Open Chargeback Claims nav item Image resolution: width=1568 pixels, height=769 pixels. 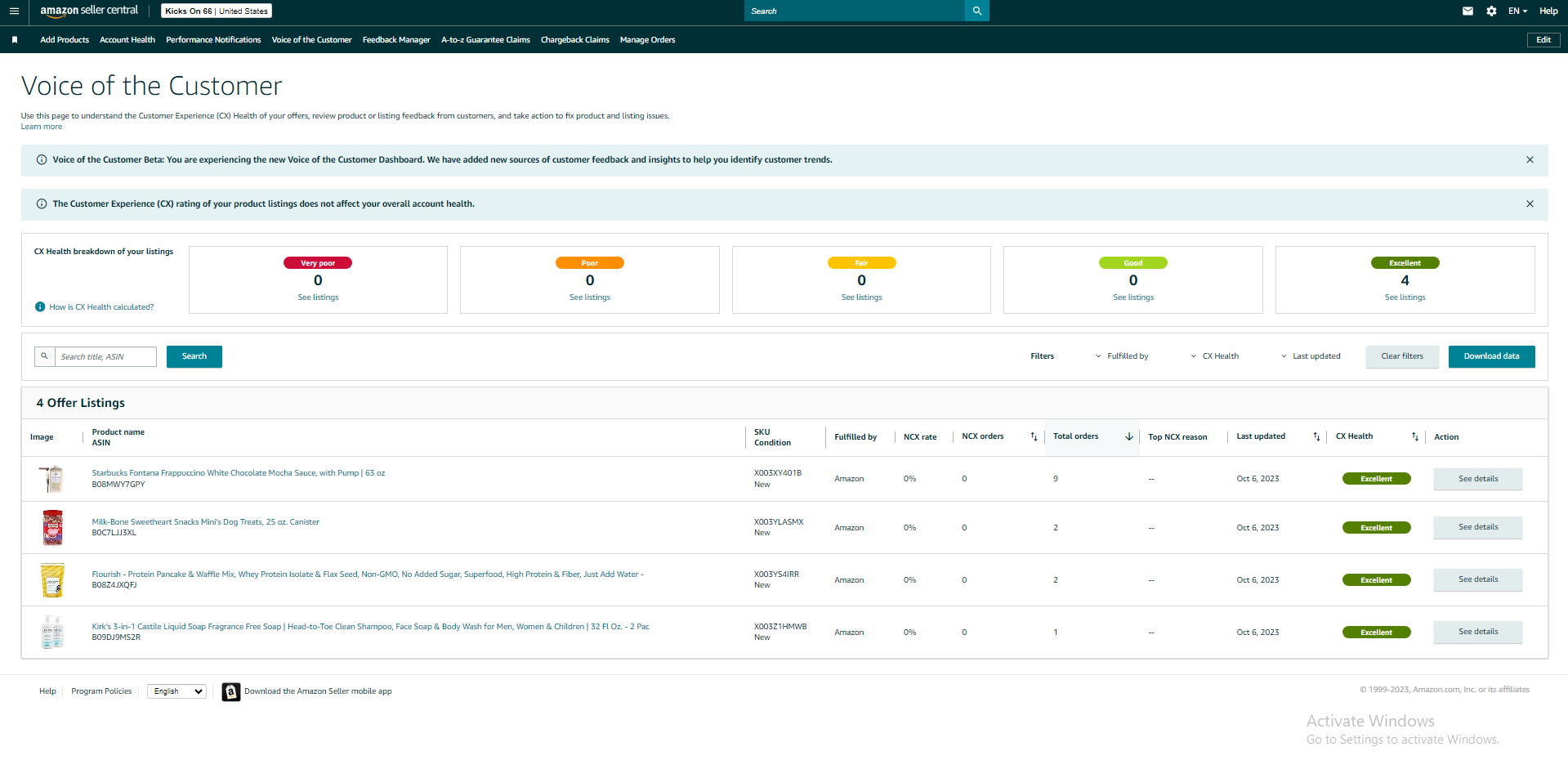coord(575,40)
